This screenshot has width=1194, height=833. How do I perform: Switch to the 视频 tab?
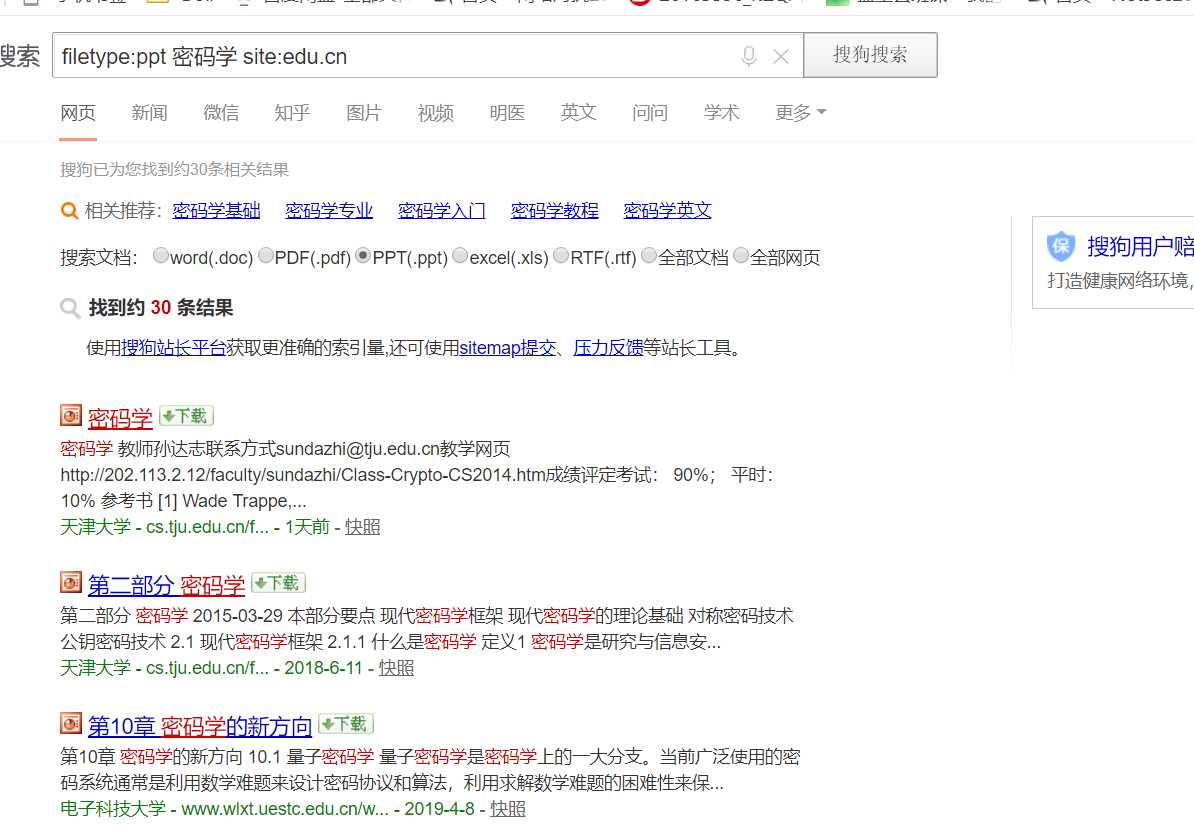pos(436,113)
